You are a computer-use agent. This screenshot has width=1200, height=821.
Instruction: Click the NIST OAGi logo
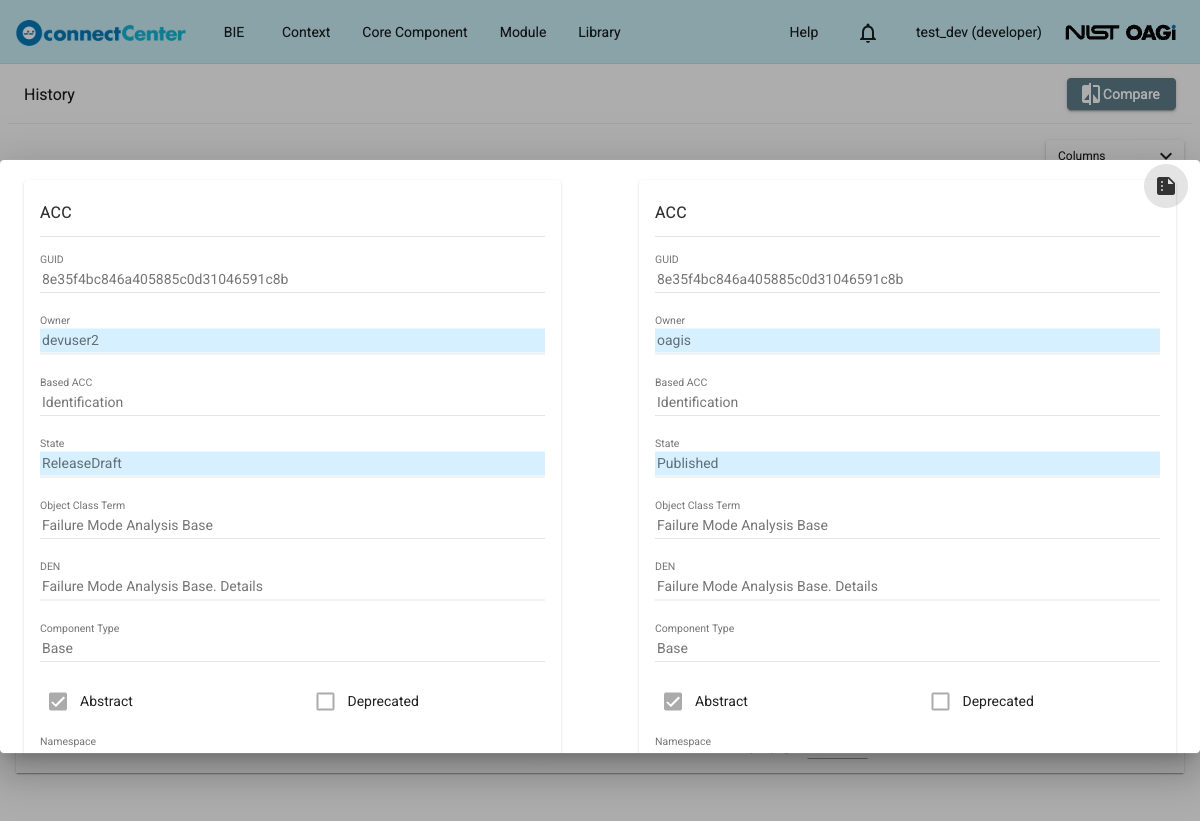[1120, 32]
